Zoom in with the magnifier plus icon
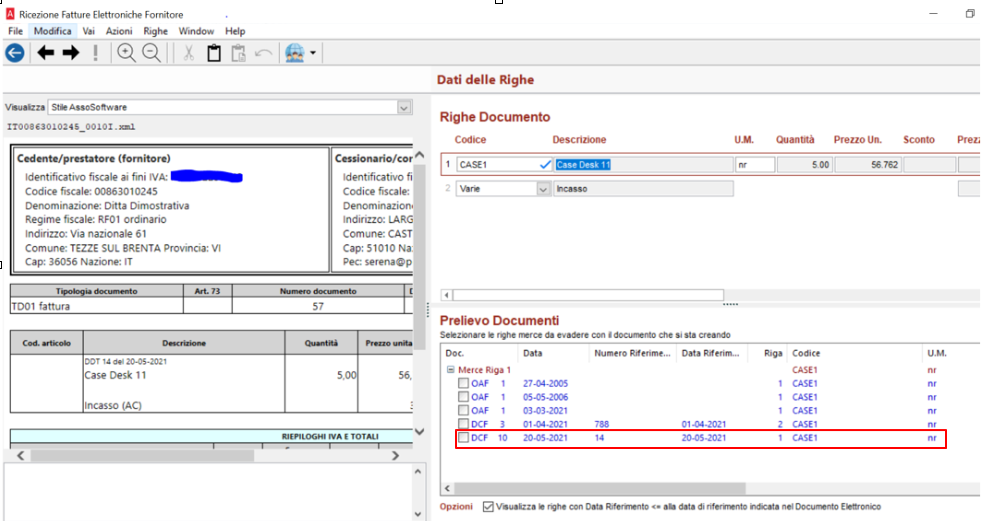The height and width of the screenshot is (521, 987). pos(126,53)
